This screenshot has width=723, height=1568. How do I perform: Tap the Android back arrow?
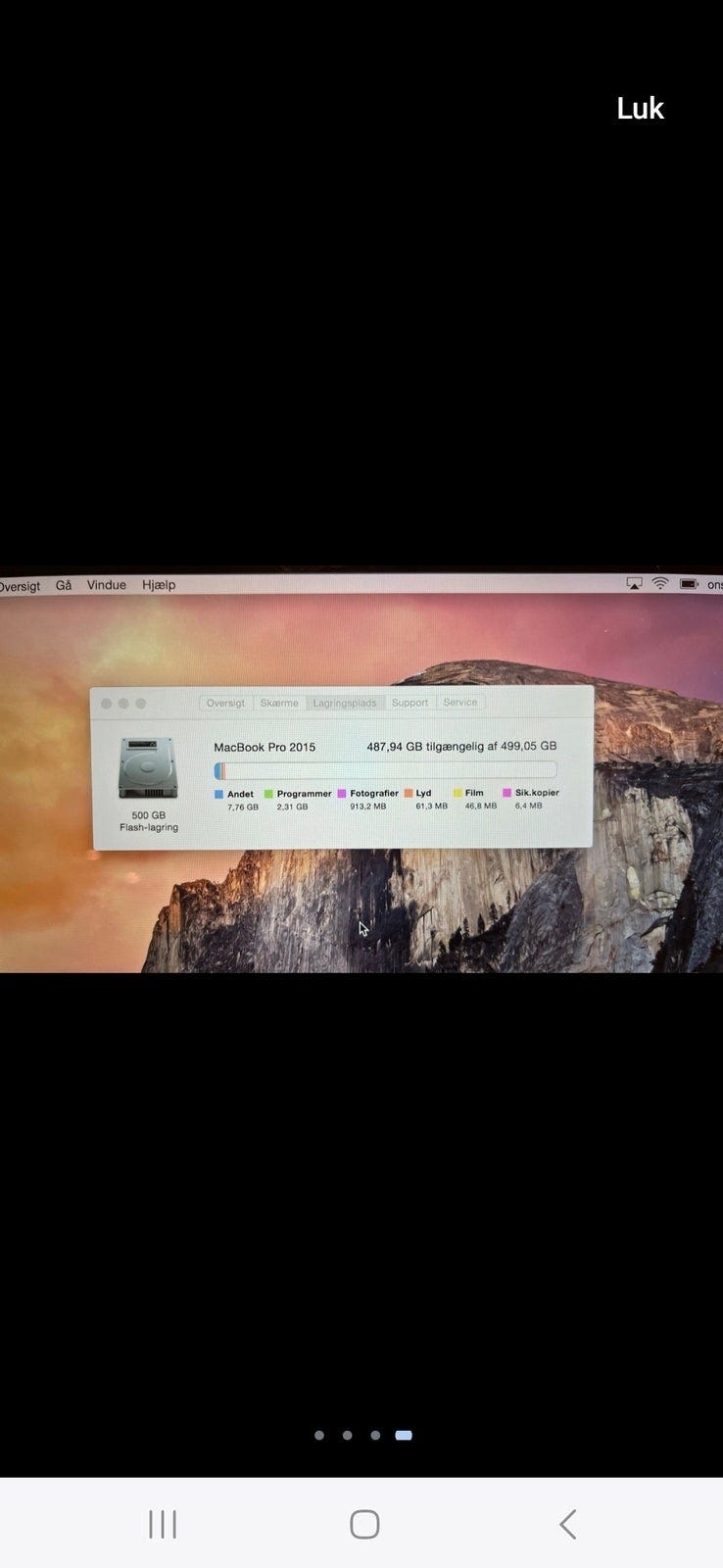567,1524
